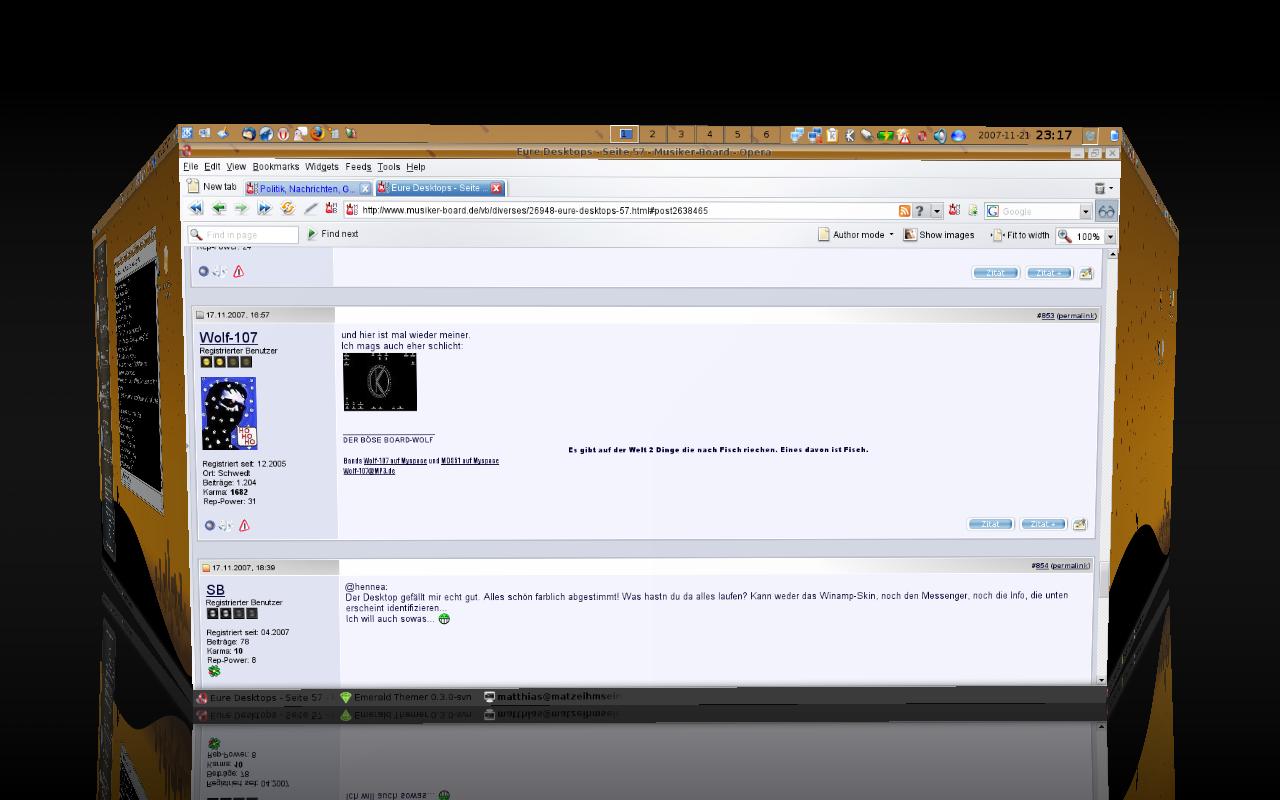Click the matthias@matzelhmsein terminal taskbar entry
The width and height of the screenshot is (1280, 800).
pyautogui.click(x=552, y=697)
